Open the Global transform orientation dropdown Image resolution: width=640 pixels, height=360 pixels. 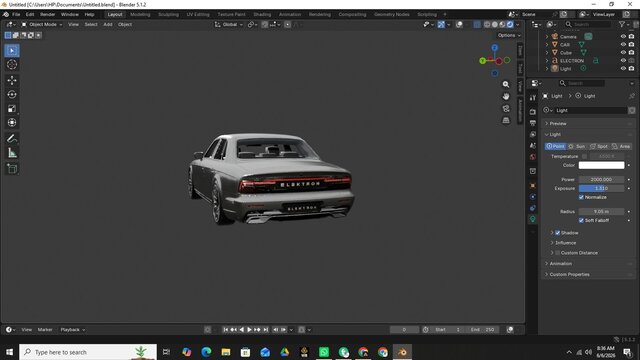tap(229, 24)
